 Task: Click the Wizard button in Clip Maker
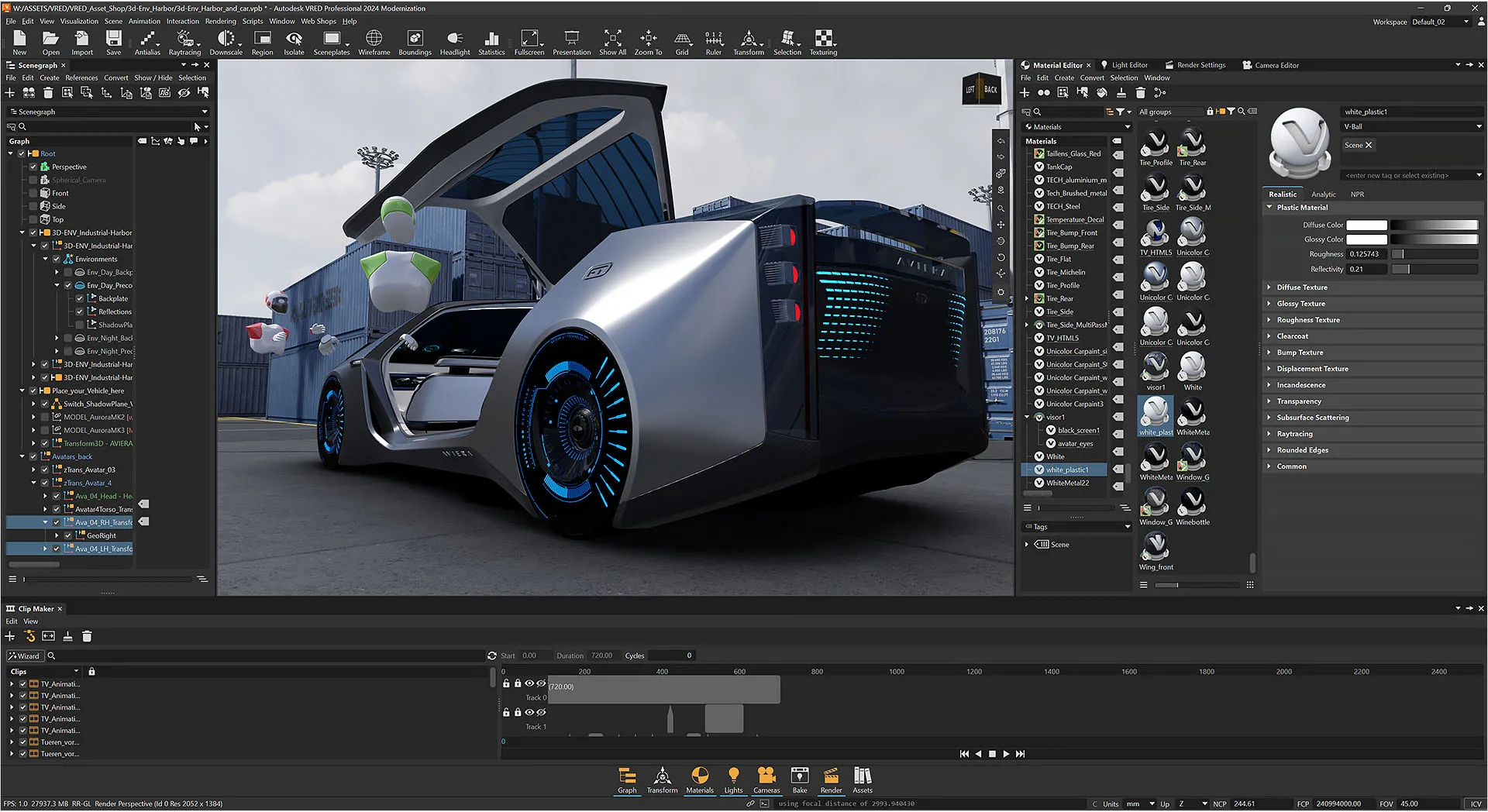(24, 656)
